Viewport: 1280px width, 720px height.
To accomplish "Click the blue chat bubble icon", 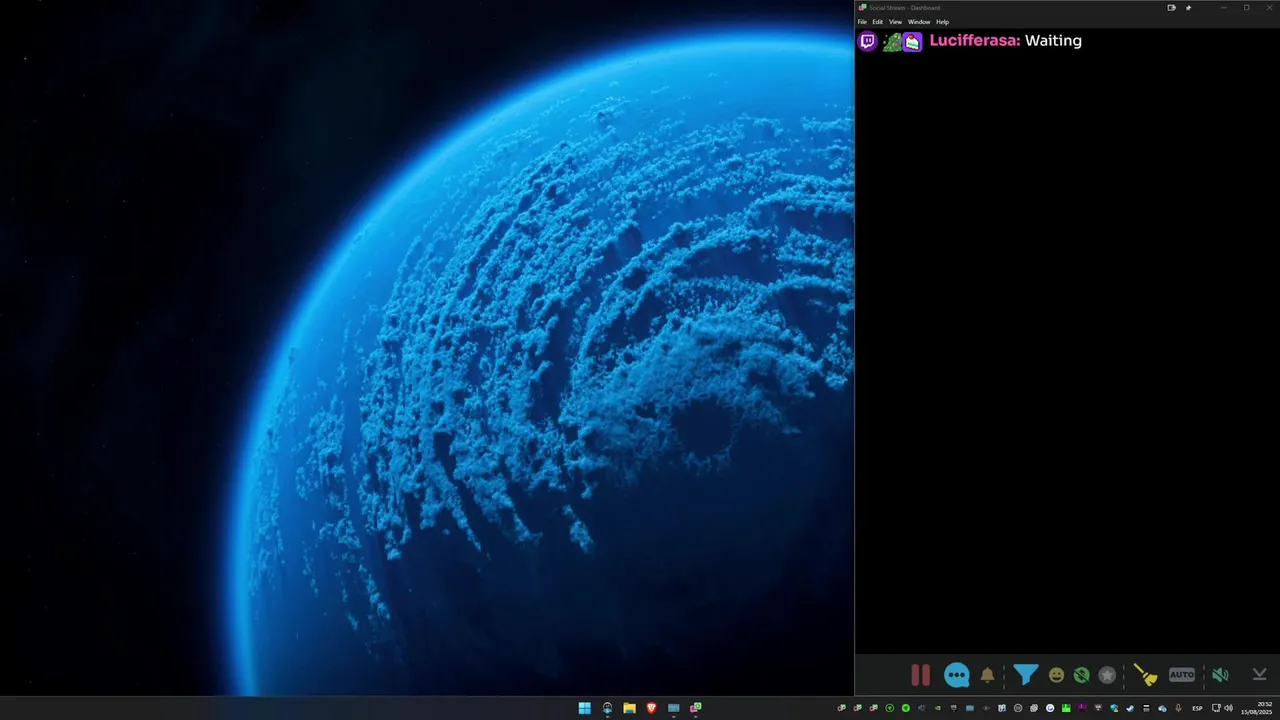I will [x=957, y=675].
